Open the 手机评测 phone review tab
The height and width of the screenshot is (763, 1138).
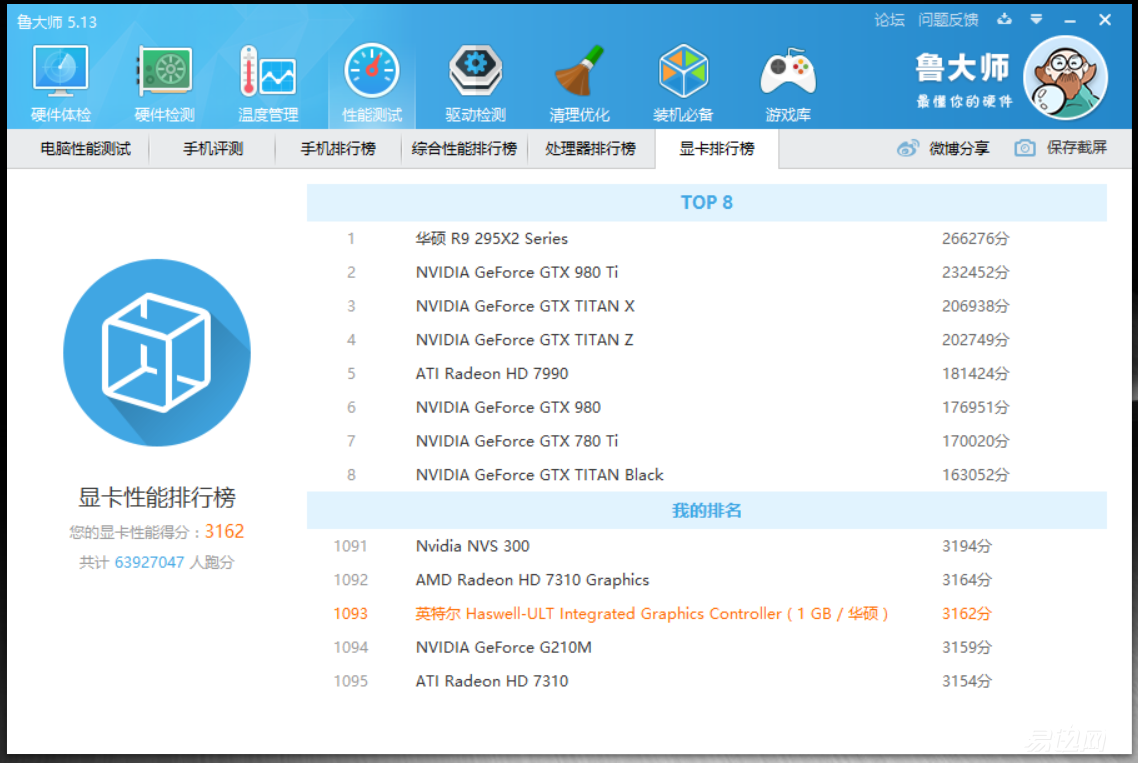(212, 148)
